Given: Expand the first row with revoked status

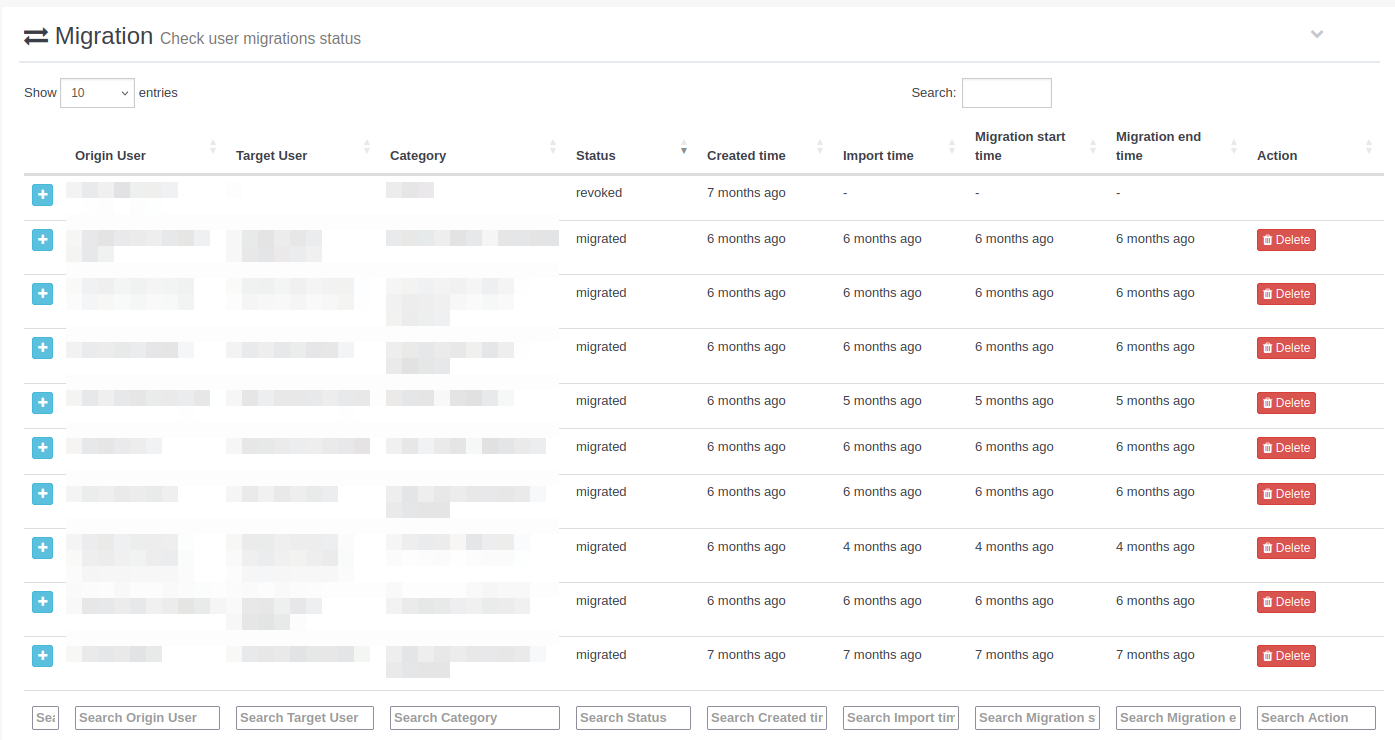Looking at the screenshot, I should pos(42,194).
